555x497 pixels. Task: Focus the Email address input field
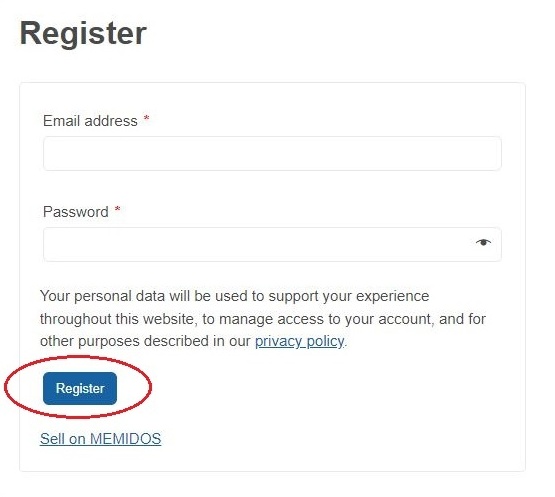point(272,153)
